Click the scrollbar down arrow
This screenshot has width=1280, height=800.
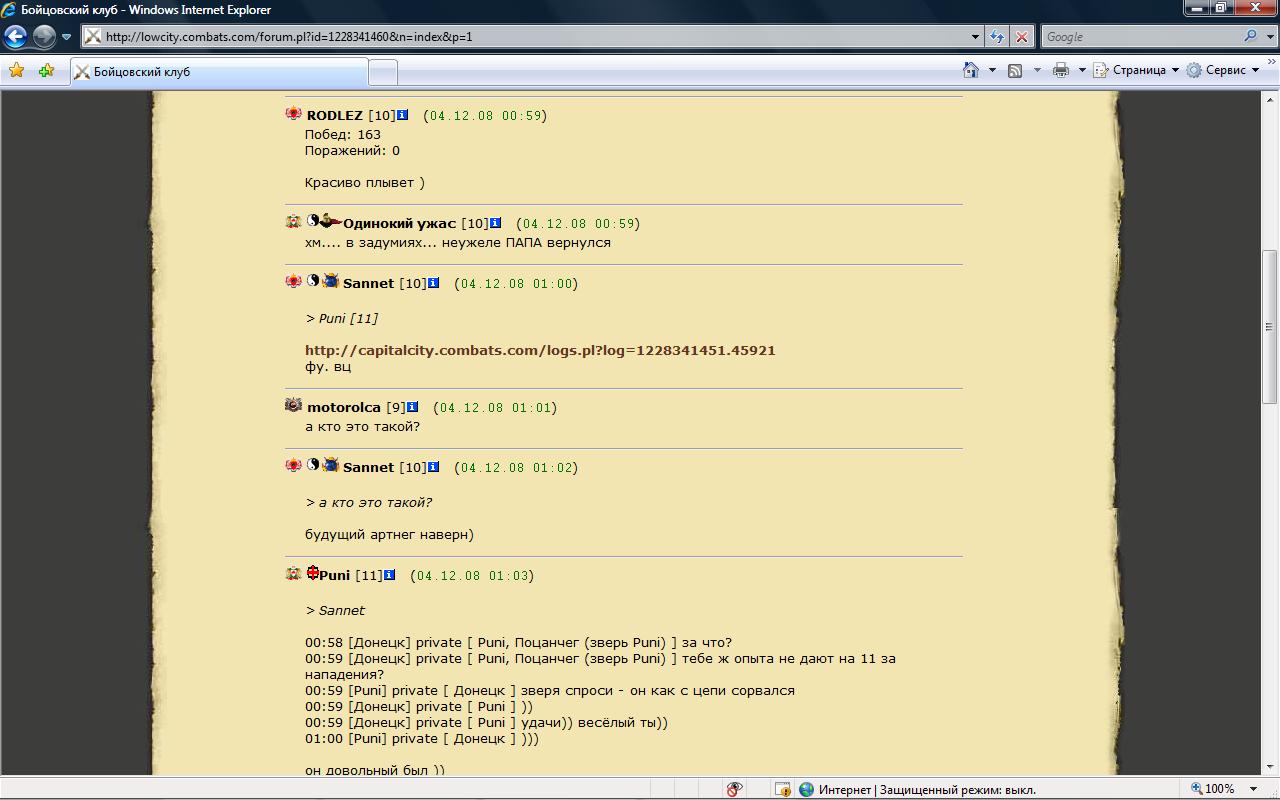(x=1270, y=768)
